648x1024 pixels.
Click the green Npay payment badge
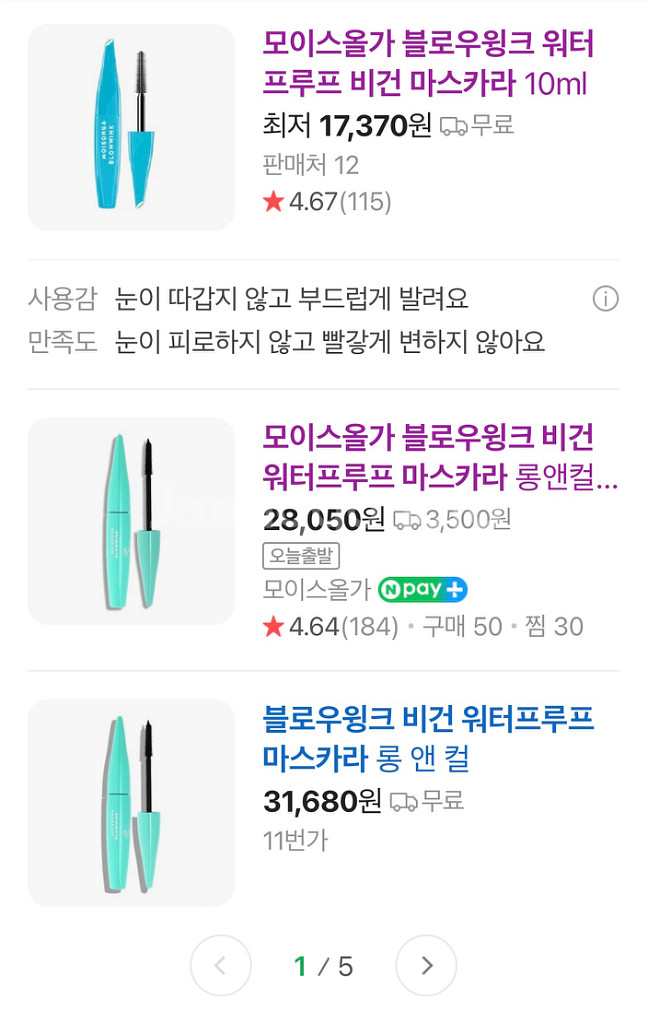coord(422,591)
